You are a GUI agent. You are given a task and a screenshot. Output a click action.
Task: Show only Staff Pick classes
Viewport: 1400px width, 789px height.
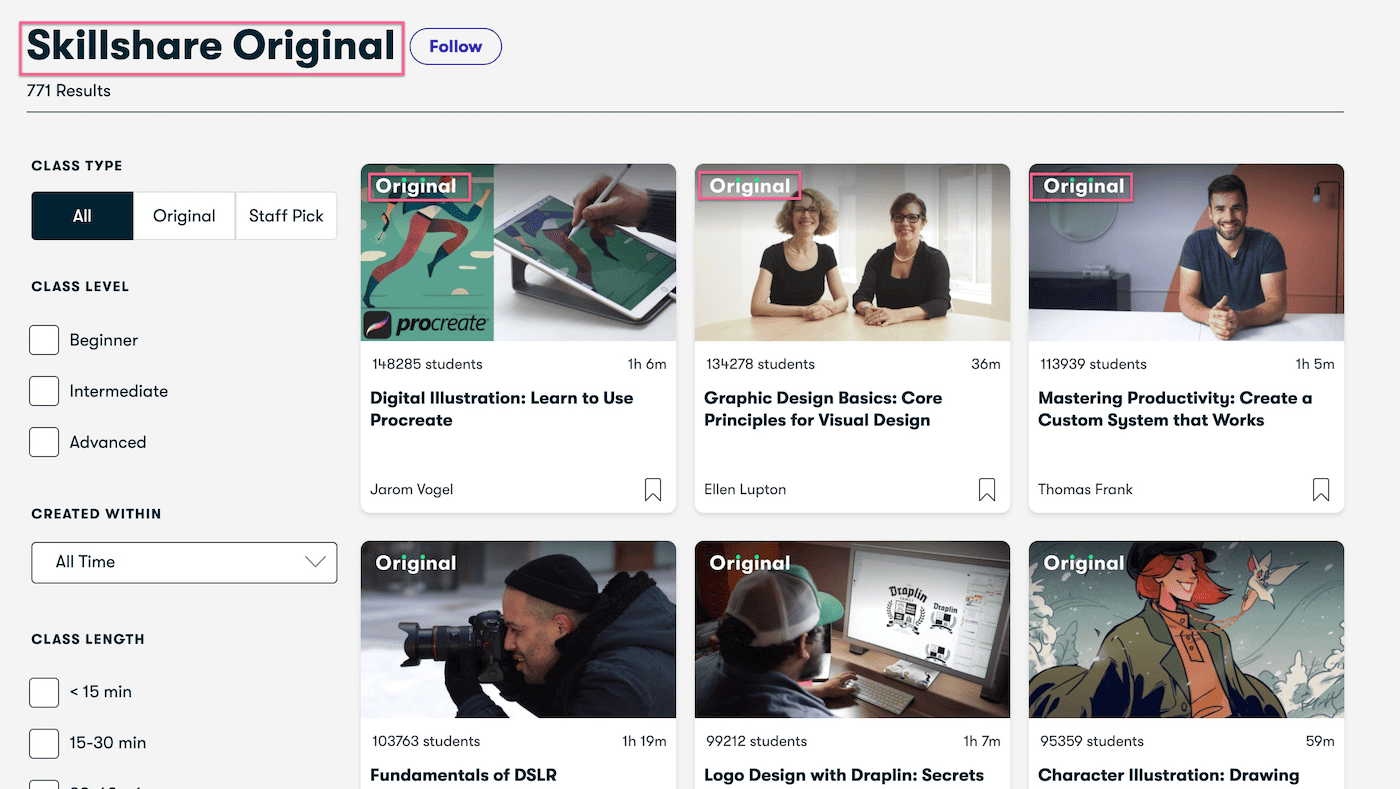(x=286, y=216)
